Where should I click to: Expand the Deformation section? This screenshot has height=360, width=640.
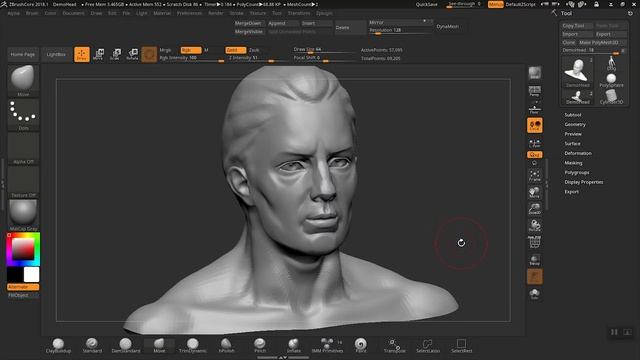tap(578, 153)
